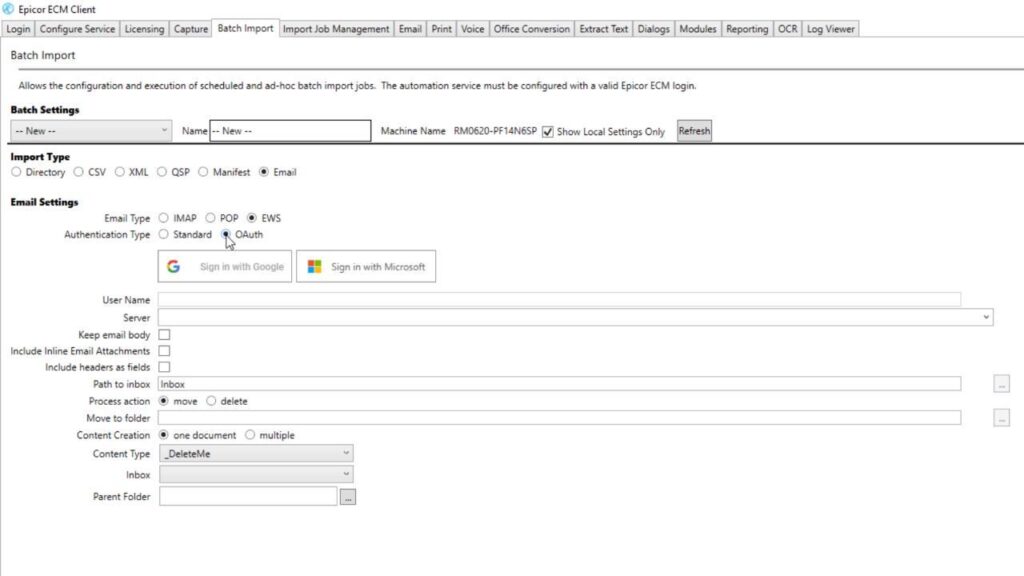
Task: Toggle Show Local Settings Only checkbox
Action: (547, 131)
